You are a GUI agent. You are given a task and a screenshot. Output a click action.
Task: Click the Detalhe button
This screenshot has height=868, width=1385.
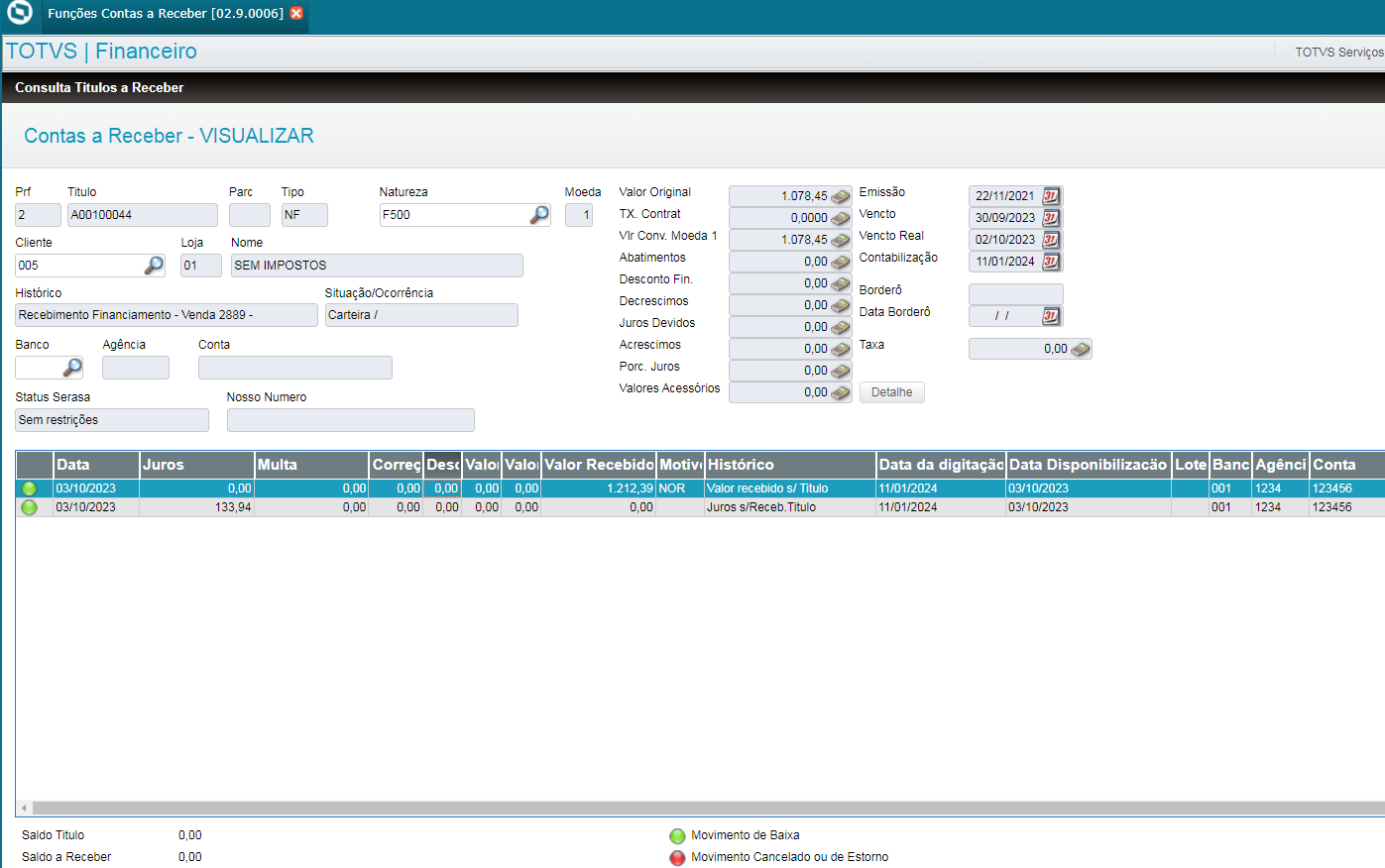(x=892, y=392)
